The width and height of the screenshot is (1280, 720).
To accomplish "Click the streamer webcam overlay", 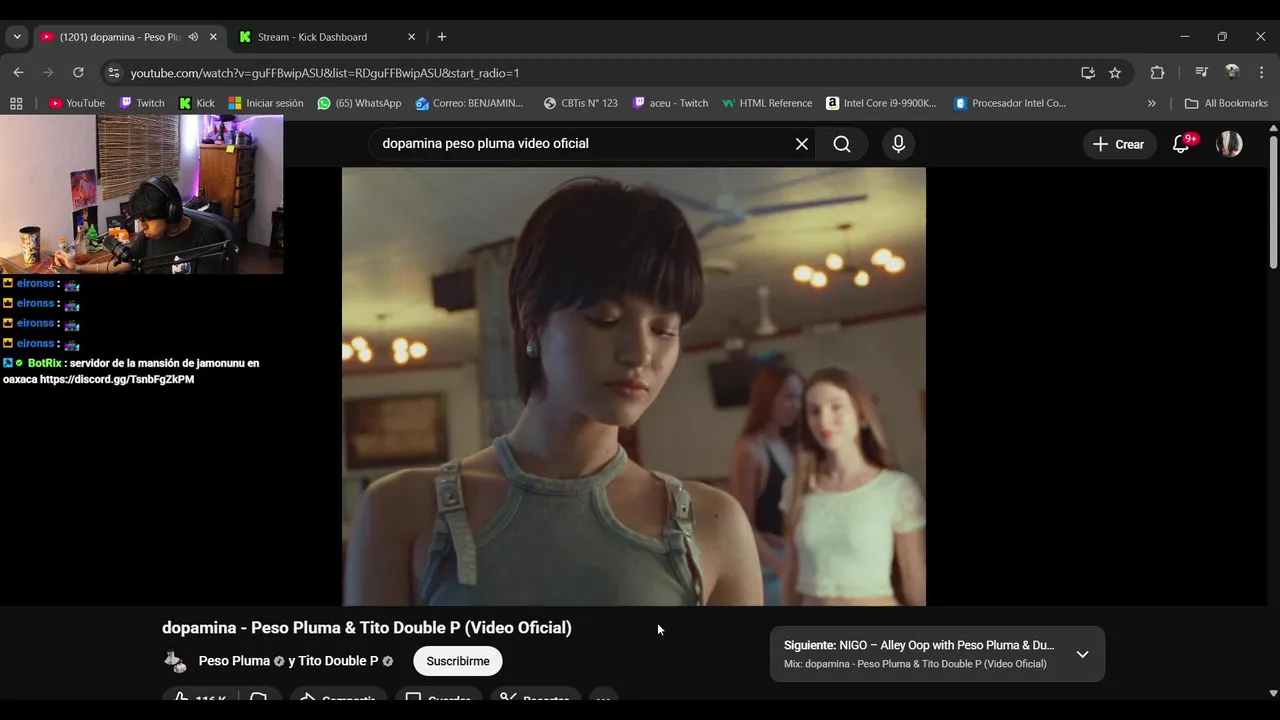I will tap(142, 194).
